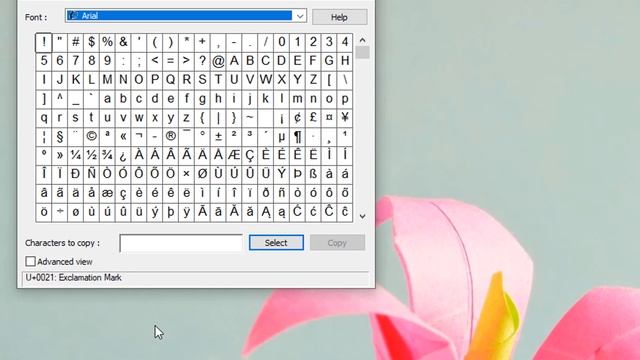640x360 pixels.
Task: Enable the Advanced view checkbox
Action: pyautogui.click(x=30, y=261)
